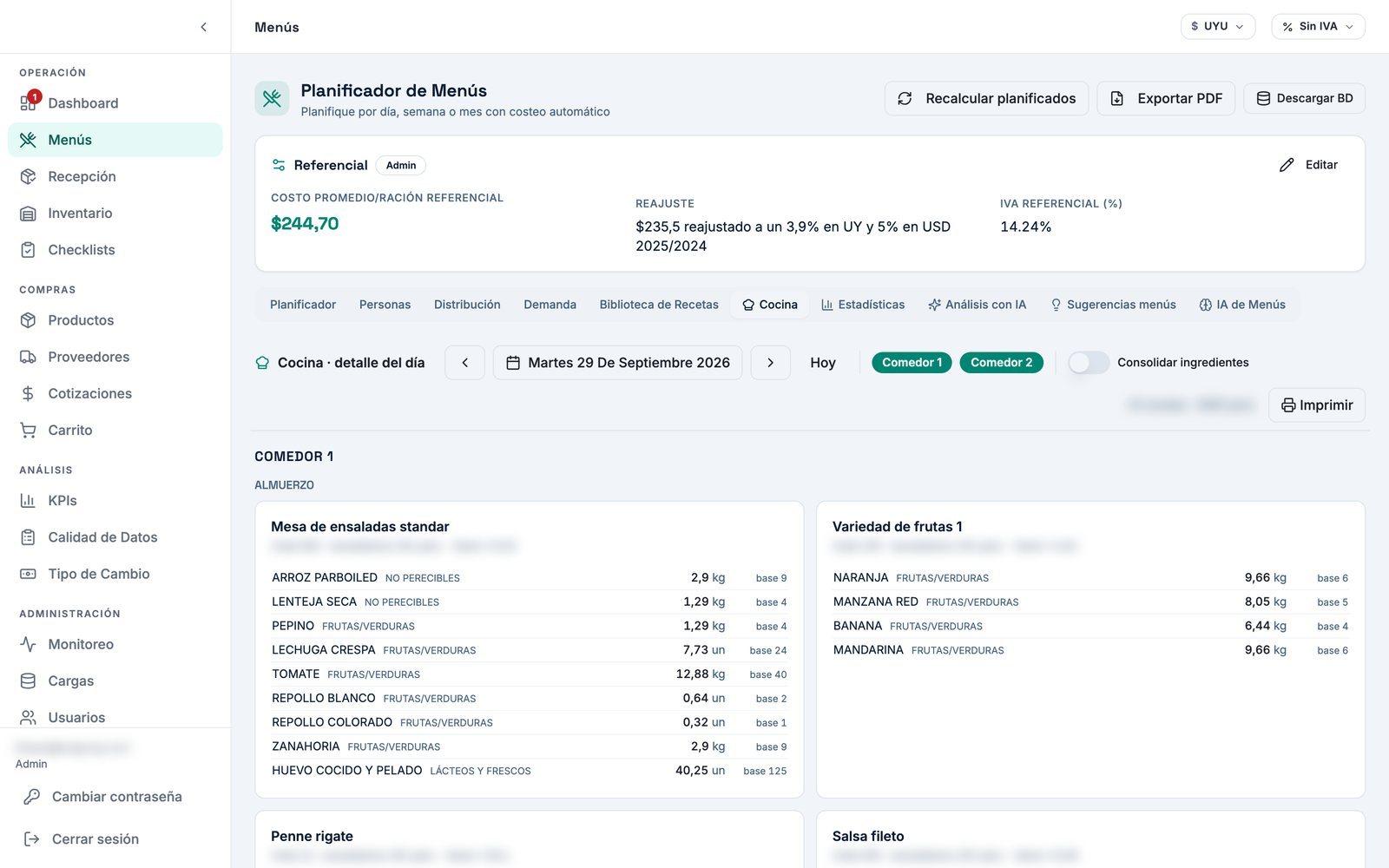
Task: Collapse the sidebar with the chevron arrow
Action: pyautogui.click(x=204, y=27)
